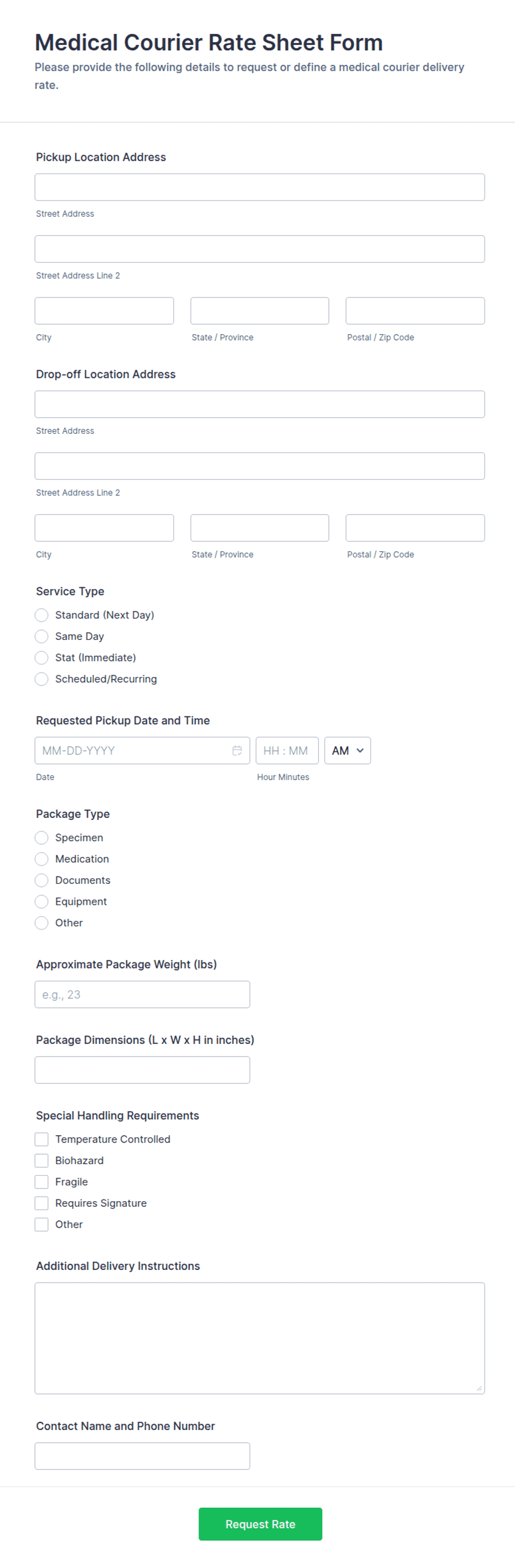Check Other under Special Handling Requirements
Viewport: 515px width, 1568px height.
[x=42, y=1224]
